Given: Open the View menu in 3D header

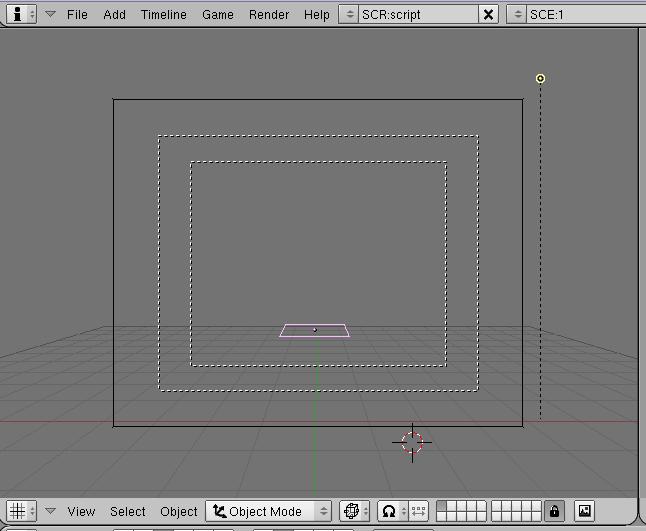Looking at the screenshot, I should click(81, 511).
